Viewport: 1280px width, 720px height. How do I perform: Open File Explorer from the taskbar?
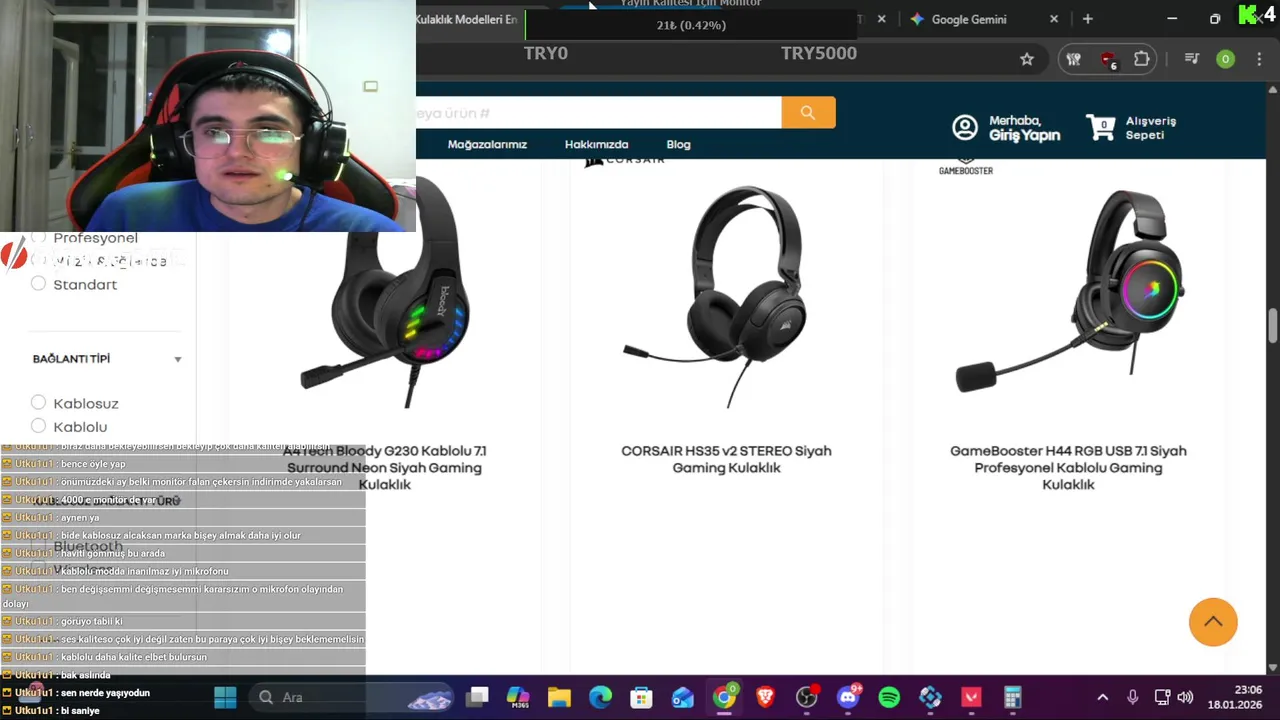coord(559,697)
